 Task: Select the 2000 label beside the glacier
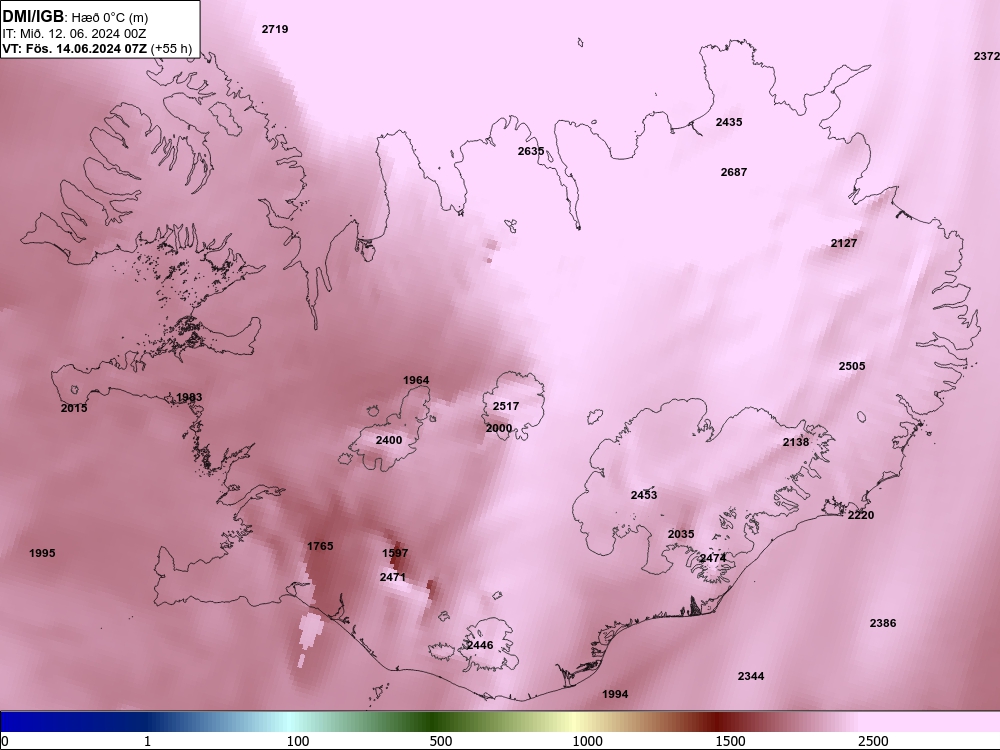(x=499, y=428)
